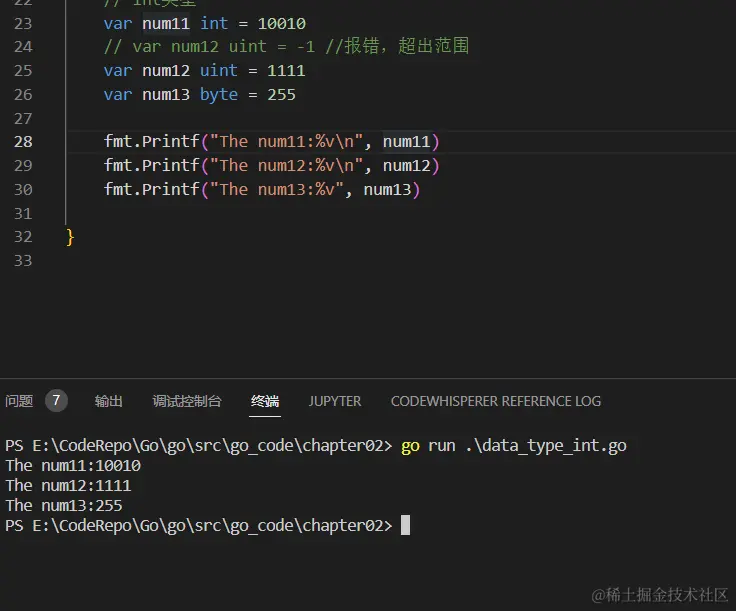
Task: Click the value 255 on line 26
Action: click(282, 95)
